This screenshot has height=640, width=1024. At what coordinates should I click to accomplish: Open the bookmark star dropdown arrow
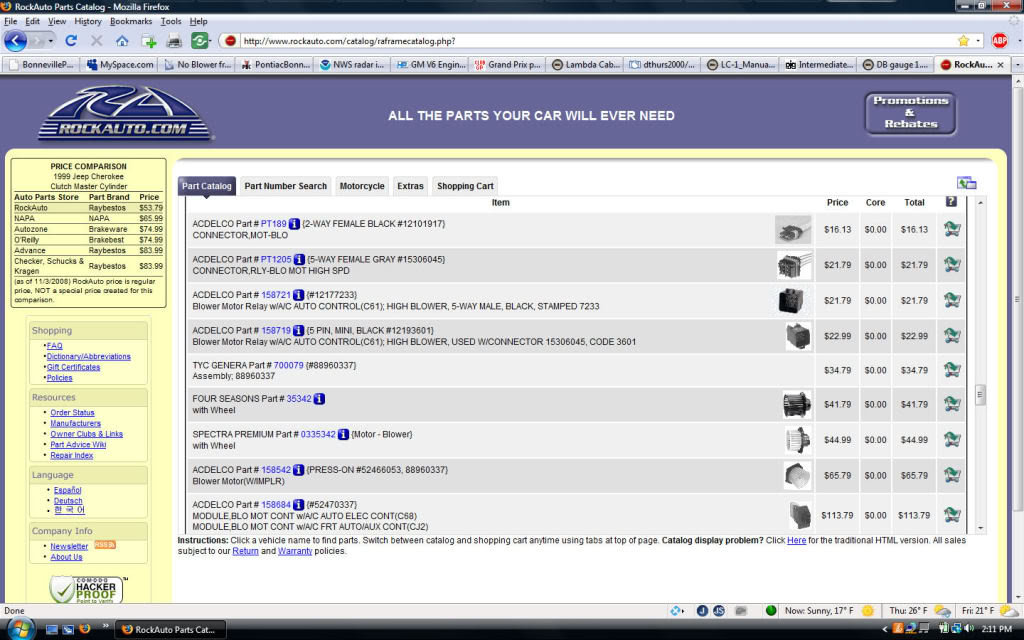(x=978, y=40)
